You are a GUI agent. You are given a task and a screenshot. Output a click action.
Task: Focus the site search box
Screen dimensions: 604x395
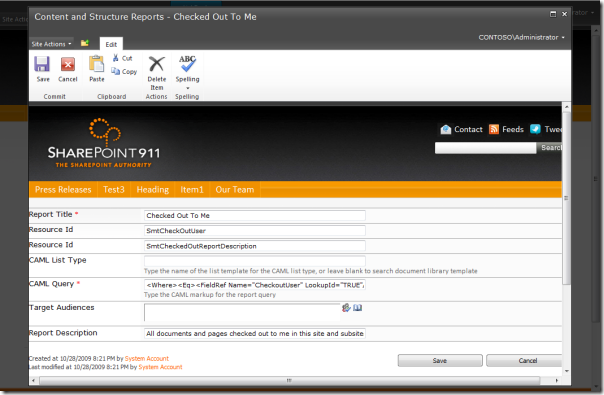click(x=485, y=148)
